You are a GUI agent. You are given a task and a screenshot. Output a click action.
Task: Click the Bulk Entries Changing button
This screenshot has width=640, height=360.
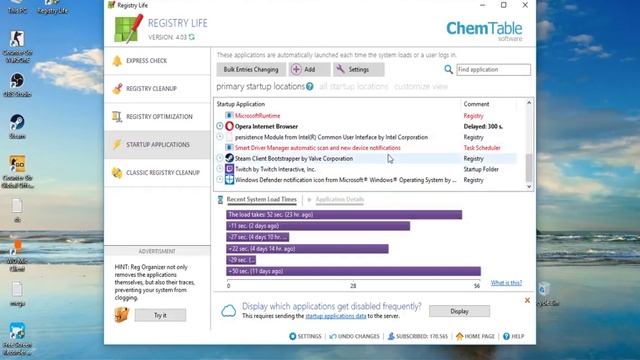251,70
